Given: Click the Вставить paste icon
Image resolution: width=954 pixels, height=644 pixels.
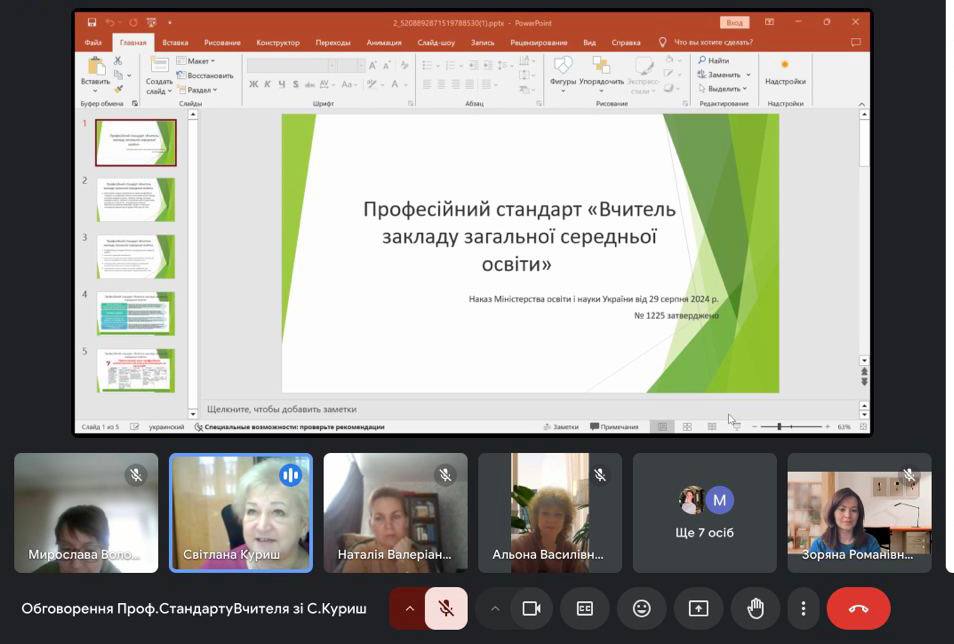Looking at the screenshot, I should (96, 66).
